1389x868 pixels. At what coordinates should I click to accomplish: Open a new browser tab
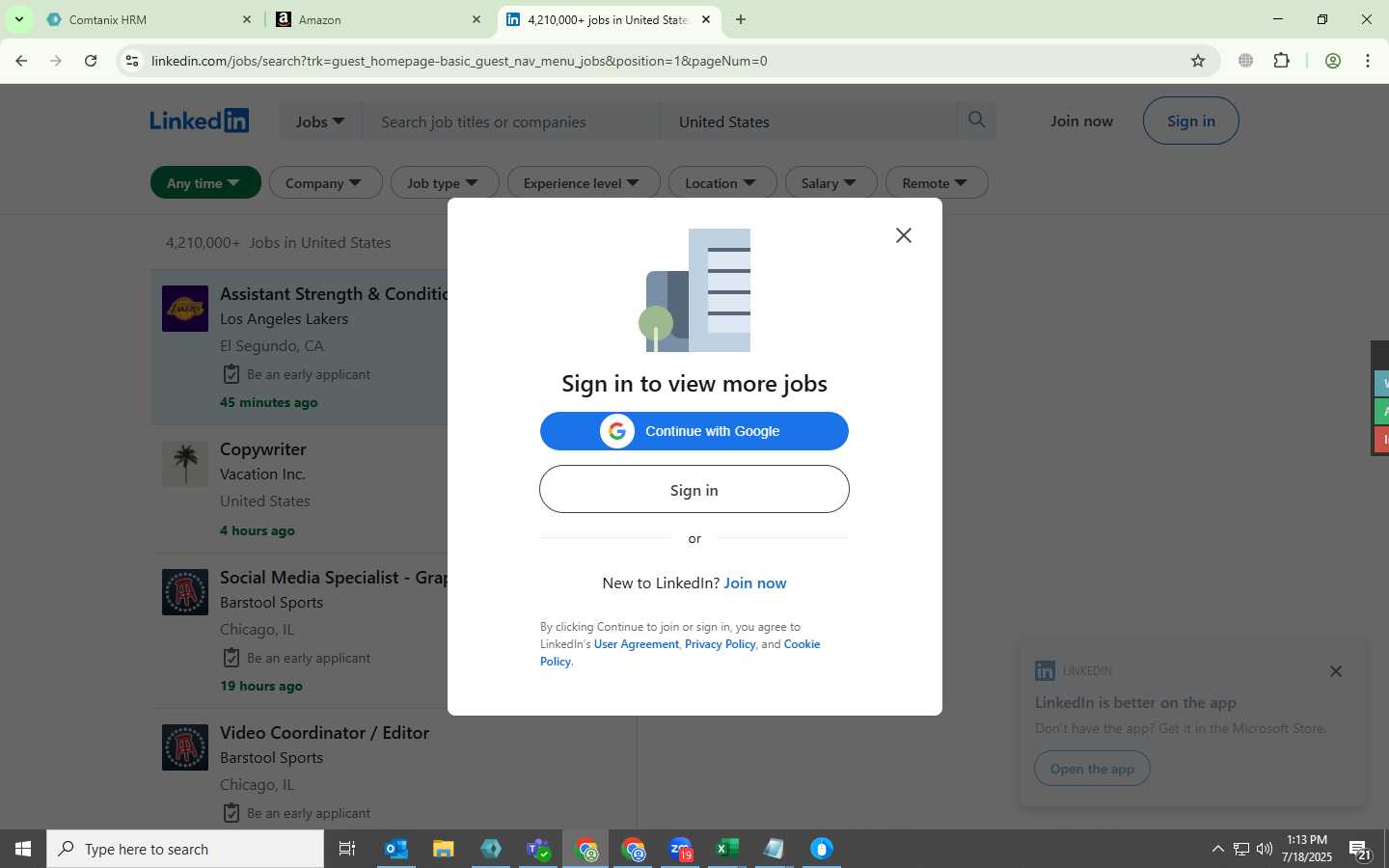coord(741,19)
